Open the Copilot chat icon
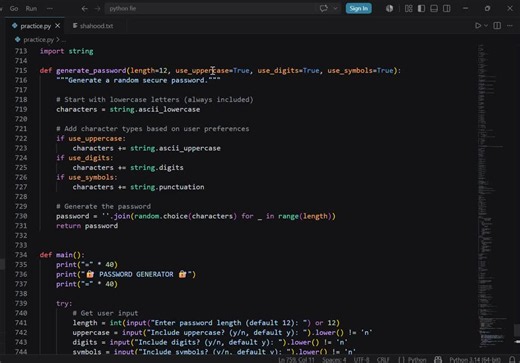This screenshot has height=363, width=520. pos(323,9)
